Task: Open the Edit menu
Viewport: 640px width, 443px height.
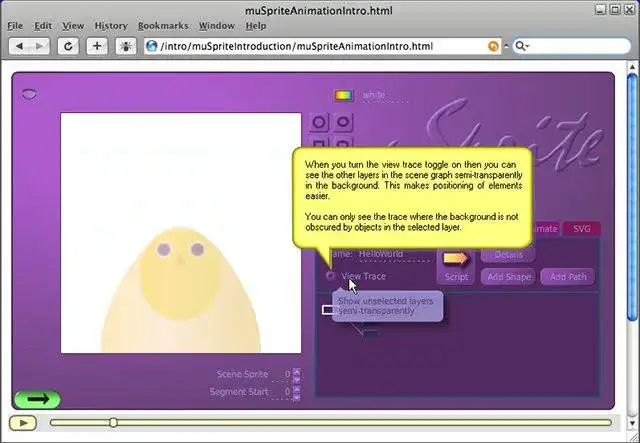Action: click(43, 26)
